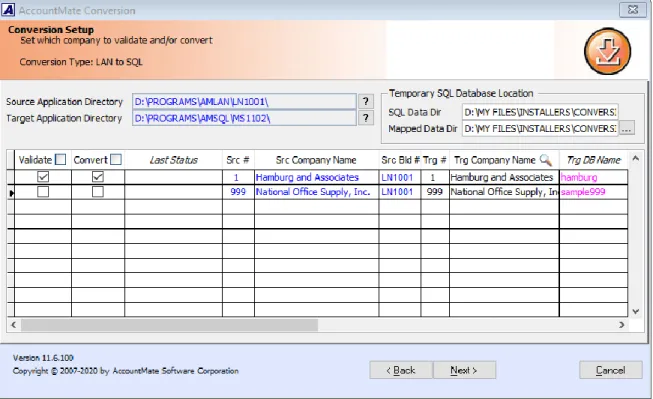The image size is (653, 399).
Task: Close the AccountMate Conversion window
Action: coord(633,9)
